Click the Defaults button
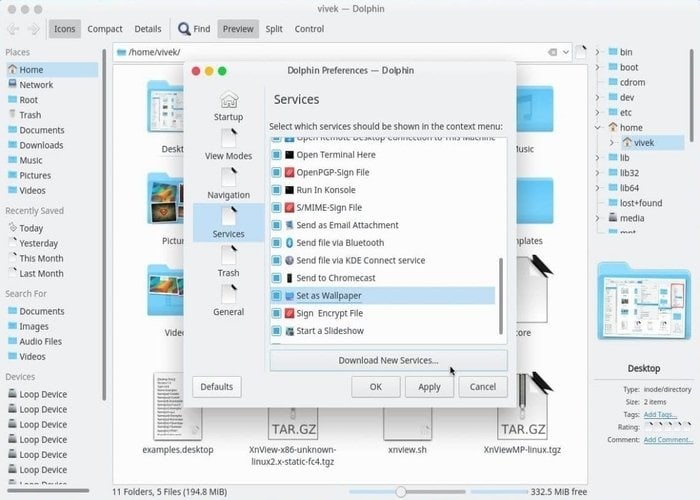Image resolution: width=700 pixels, height=500 pixels. (x=217, y=387)
